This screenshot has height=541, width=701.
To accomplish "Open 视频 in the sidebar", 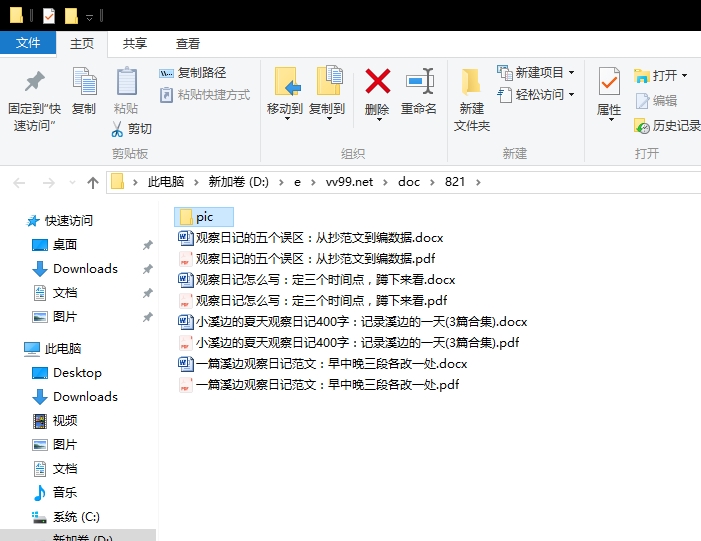I will pos(55,421).
